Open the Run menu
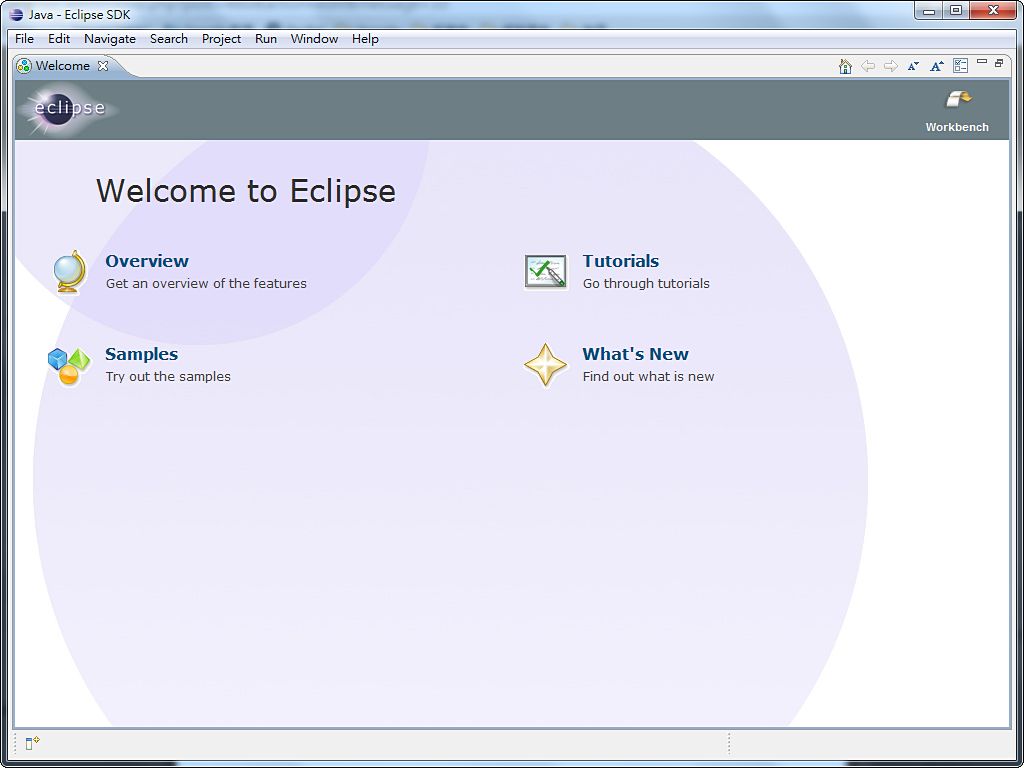 click(266, 39)
